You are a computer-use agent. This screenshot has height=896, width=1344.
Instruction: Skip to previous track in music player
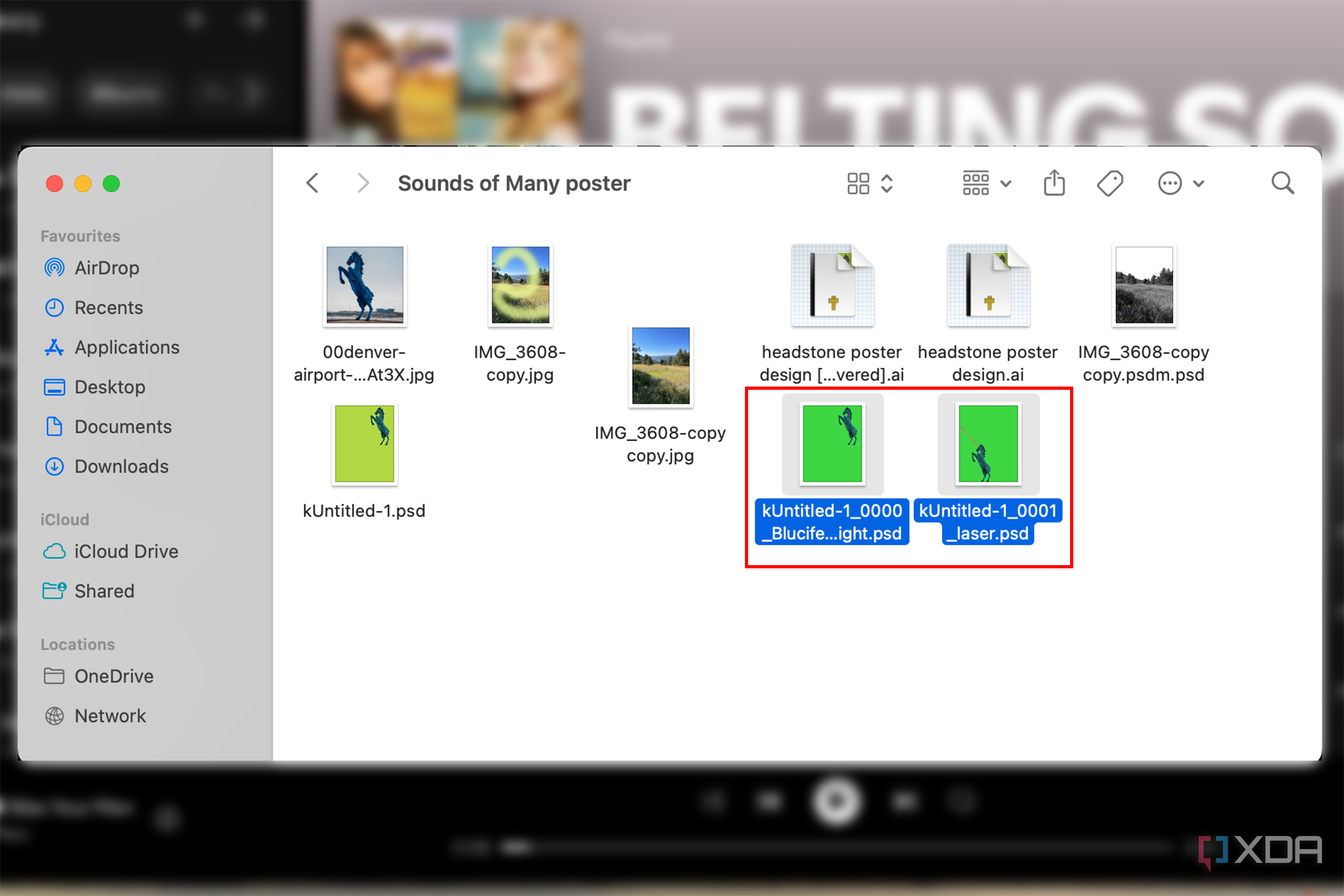tap(768, 801)
